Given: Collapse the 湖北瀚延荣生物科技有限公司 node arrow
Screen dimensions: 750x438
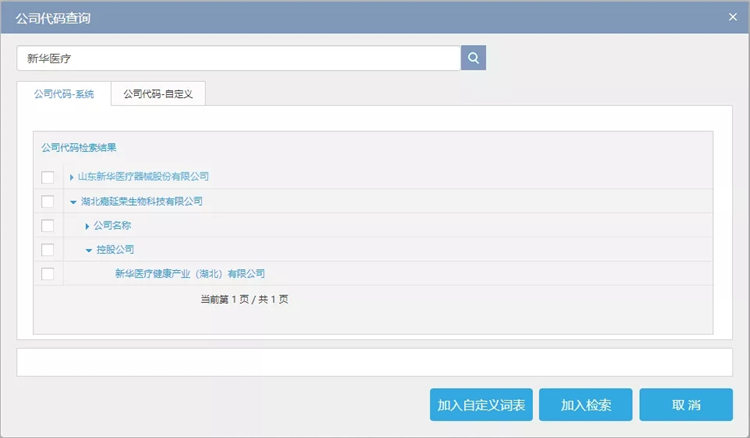Looking at the screenshot, I should (72, 201).
